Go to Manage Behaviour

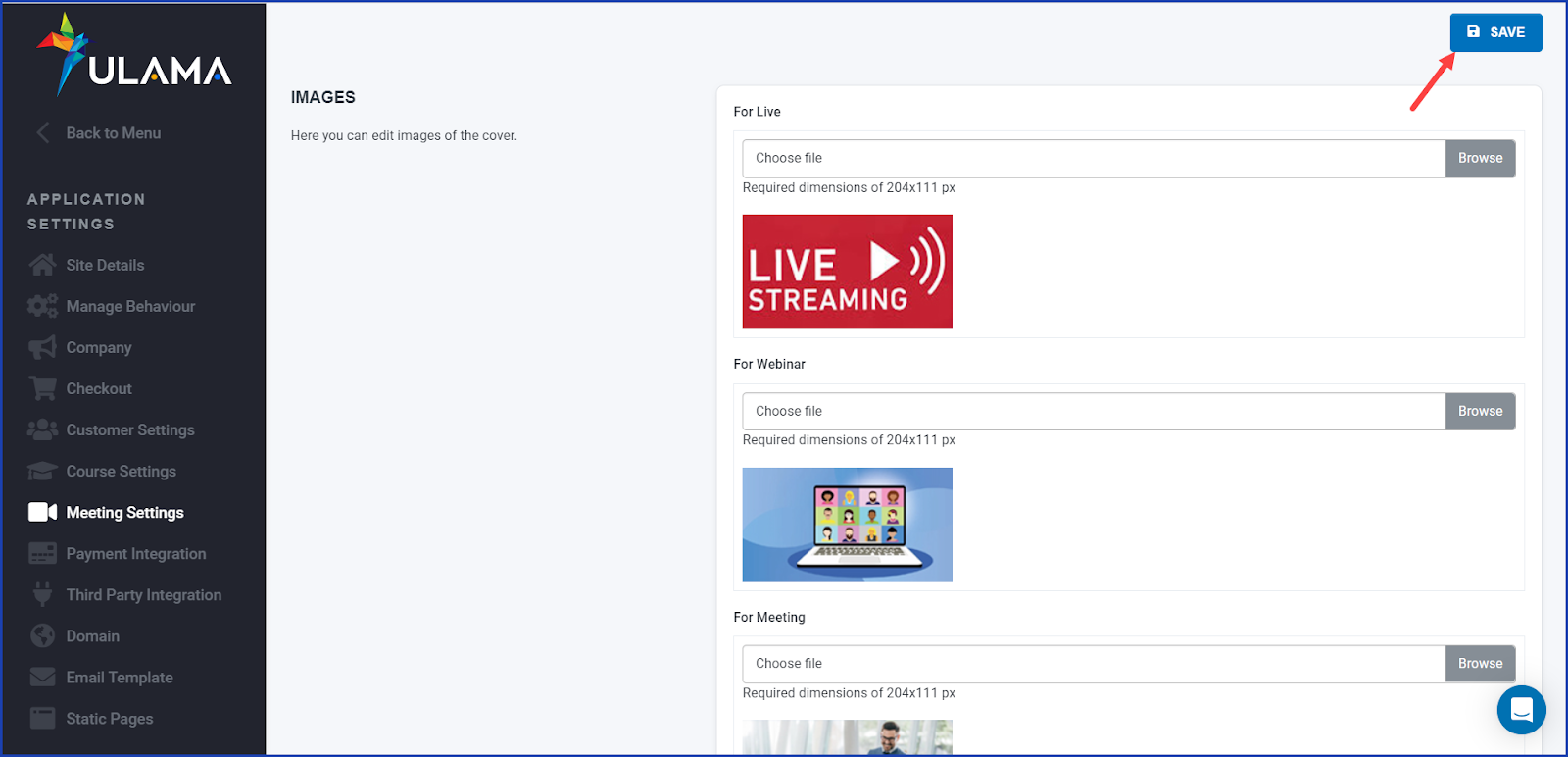[x=130, y=306]
